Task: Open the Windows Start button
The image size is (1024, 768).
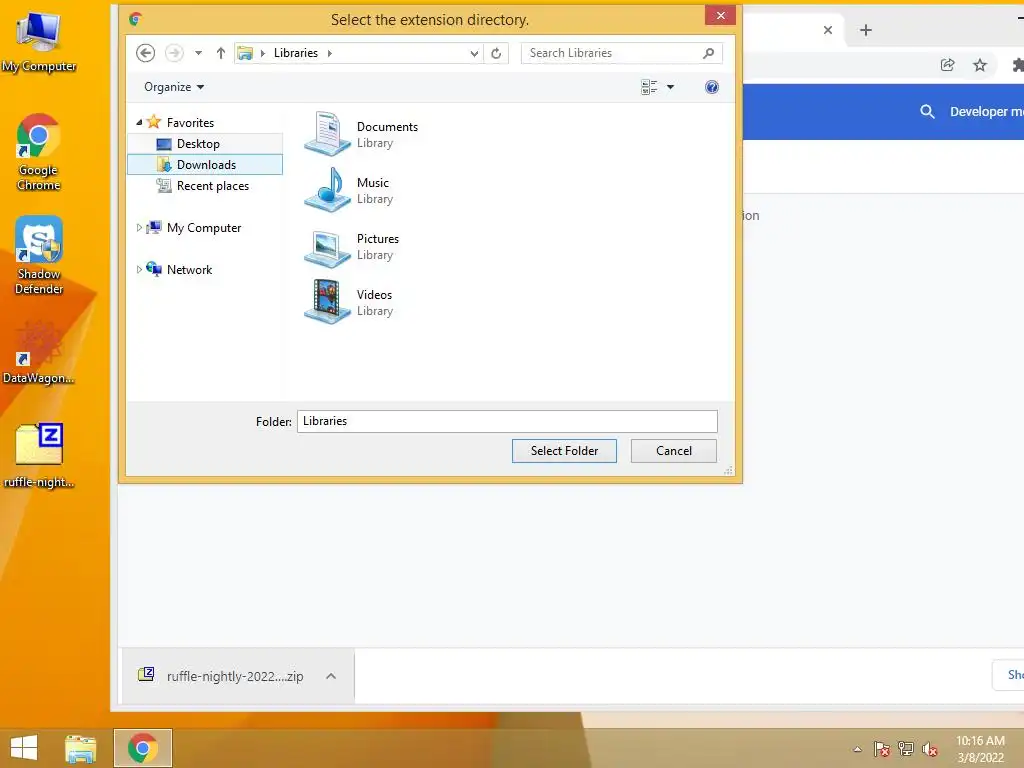Action: [x=24, y=748]
